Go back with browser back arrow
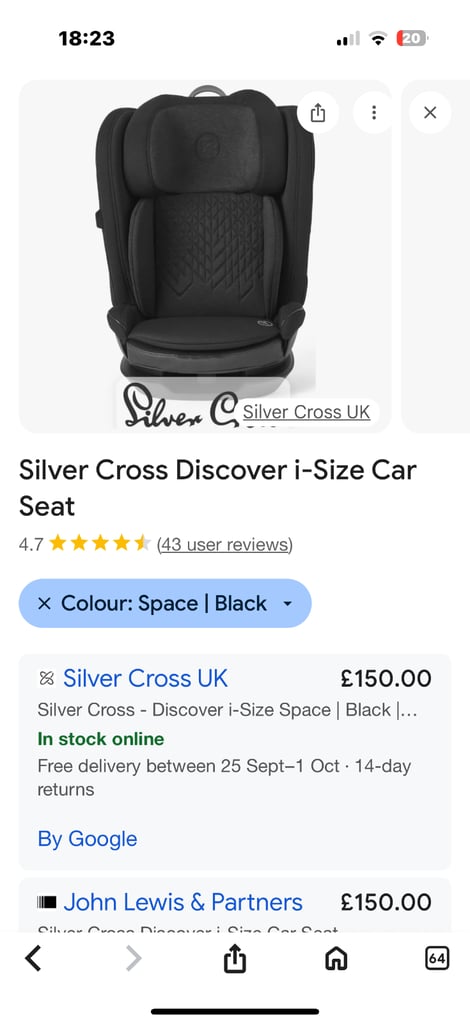The height and width of the screenshot is (1024, 470). pyautogui.click(x=33, y=959)
